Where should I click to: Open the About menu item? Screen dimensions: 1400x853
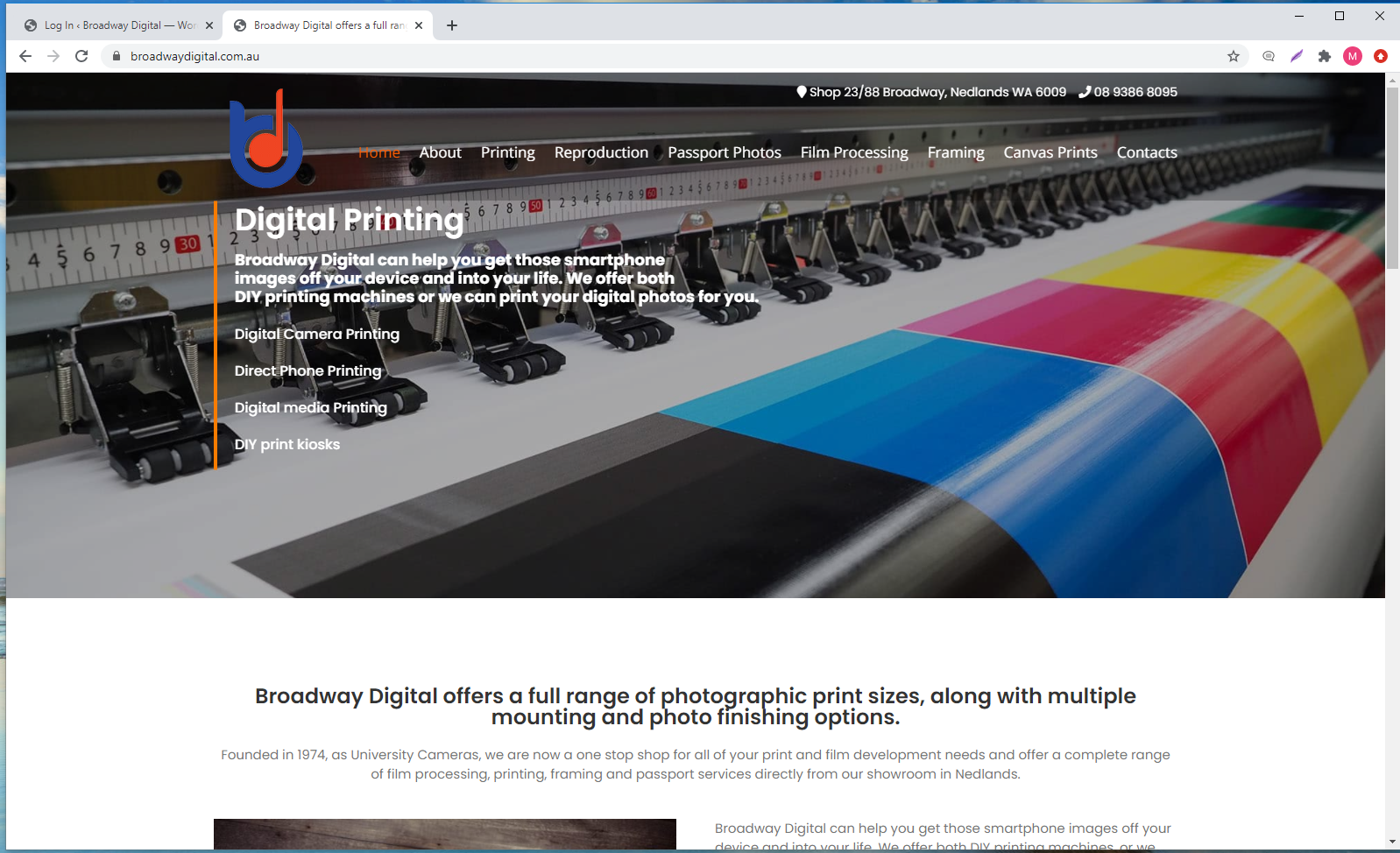coord(440,152)
